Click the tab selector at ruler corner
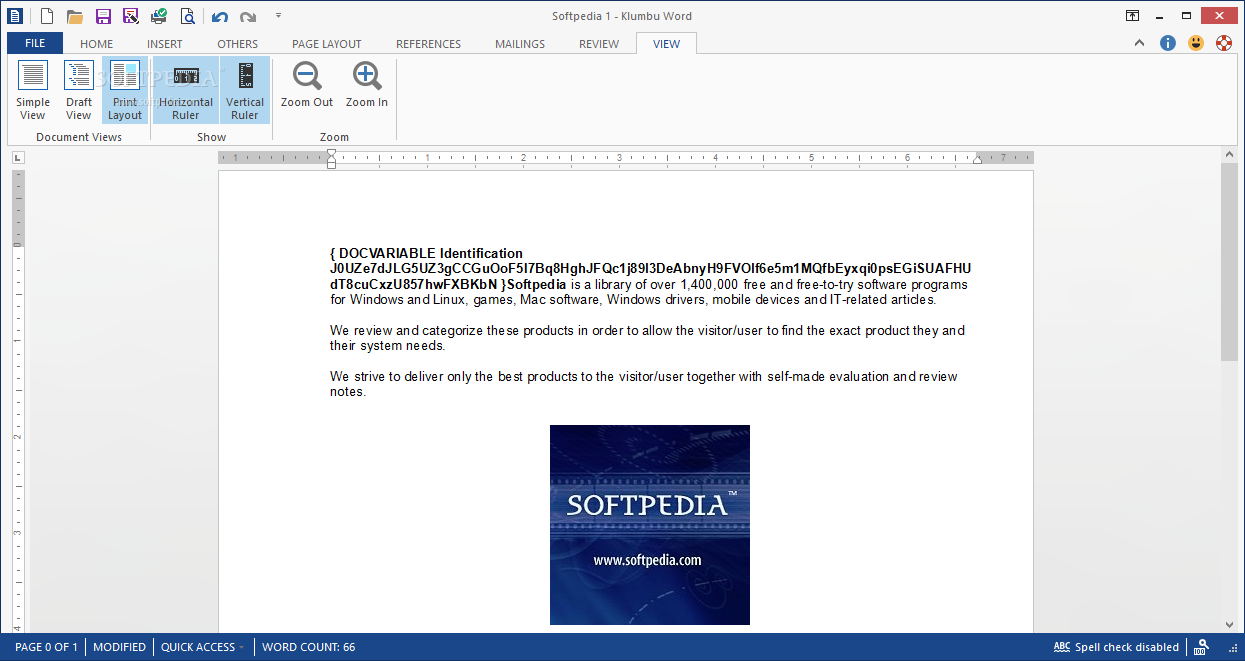This screenshot has width=1245, height=661. click(17, 158)
